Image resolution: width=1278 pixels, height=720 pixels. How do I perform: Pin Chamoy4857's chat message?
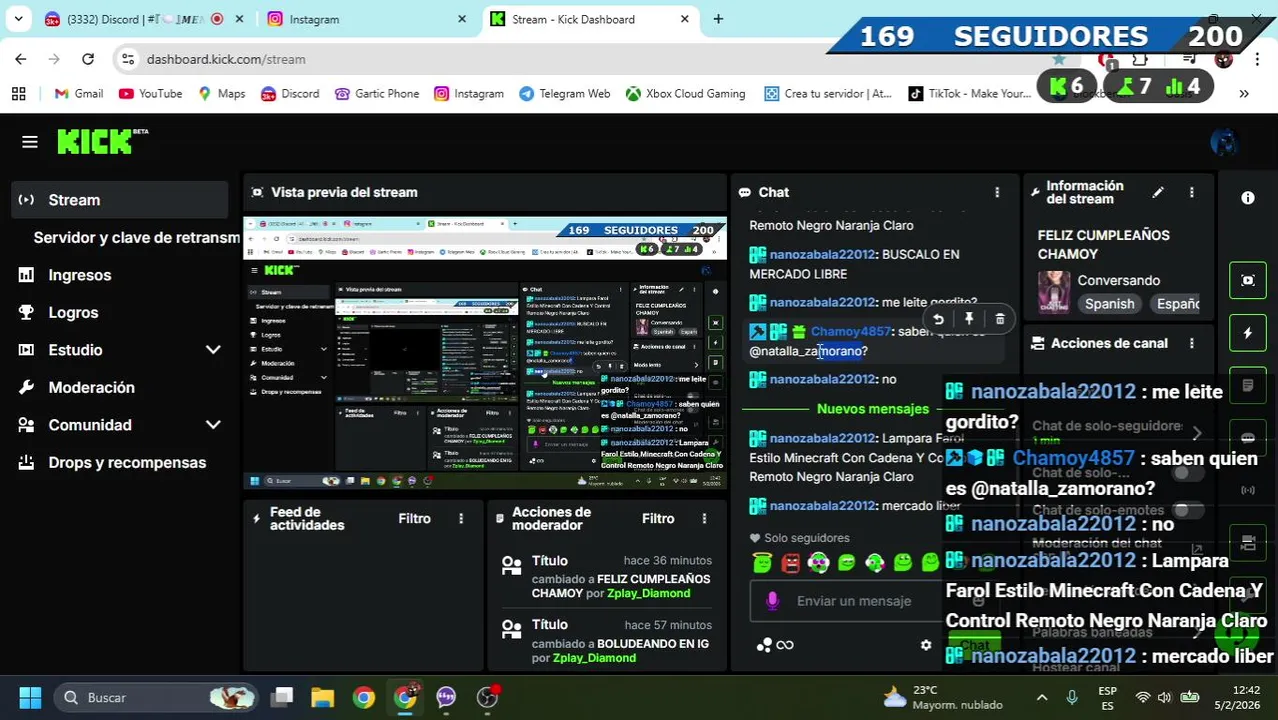tap(969, 319)
